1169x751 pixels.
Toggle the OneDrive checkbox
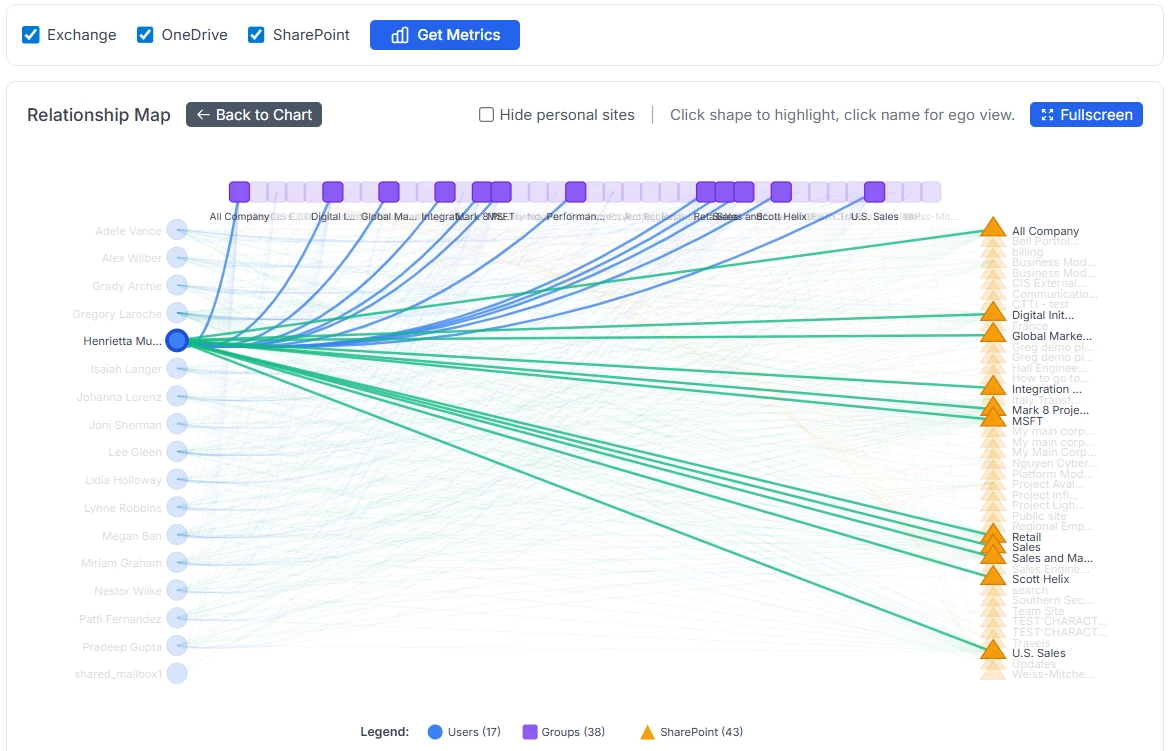coord(145,35)
